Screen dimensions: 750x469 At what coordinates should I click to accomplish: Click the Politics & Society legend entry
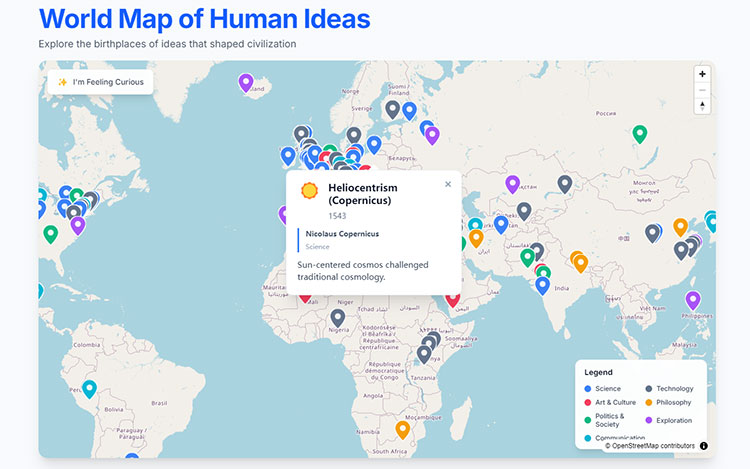pyautogui.click(x=605, y=420)
